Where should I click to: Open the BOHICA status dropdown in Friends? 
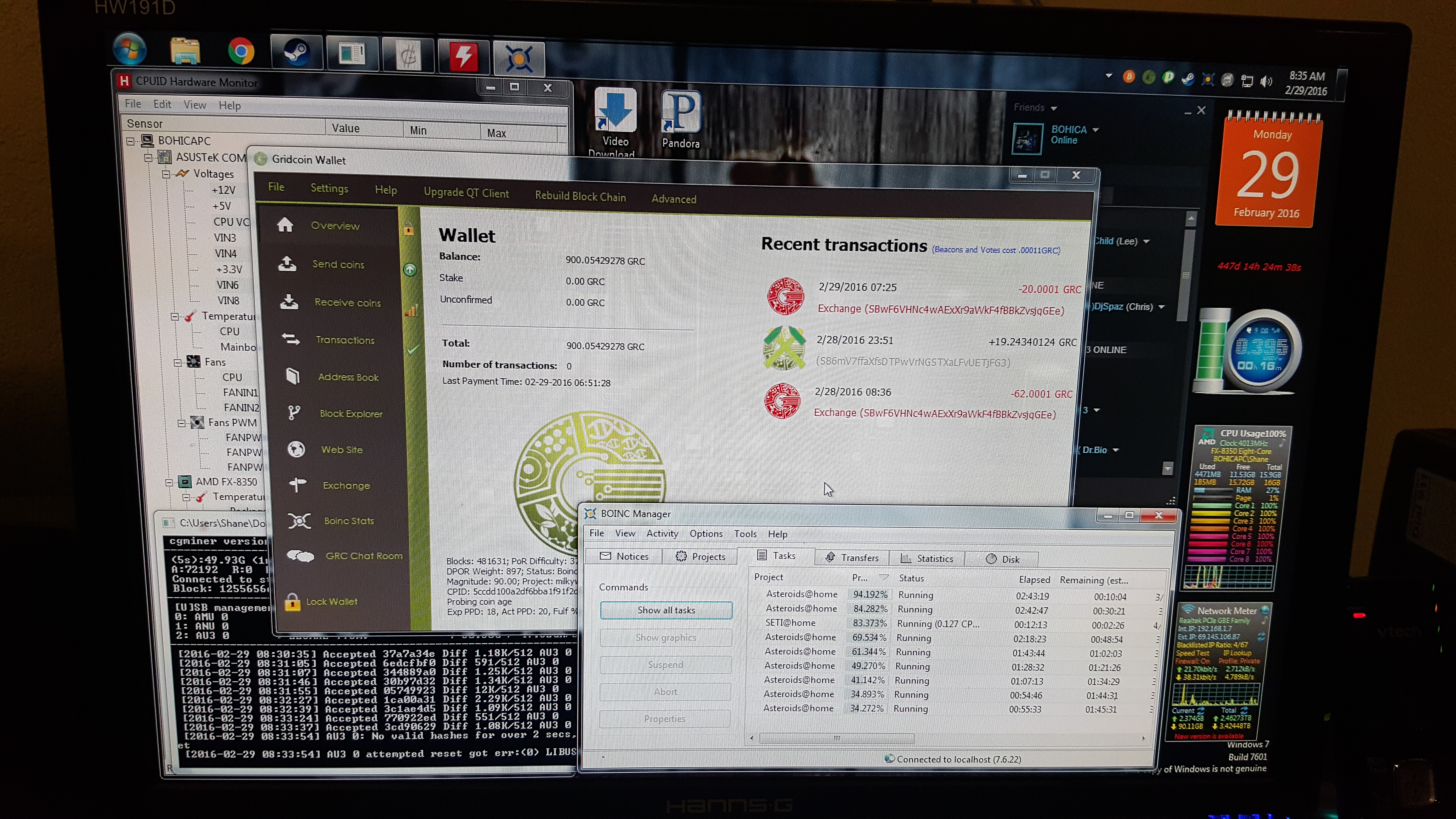tap(1096, 130)
